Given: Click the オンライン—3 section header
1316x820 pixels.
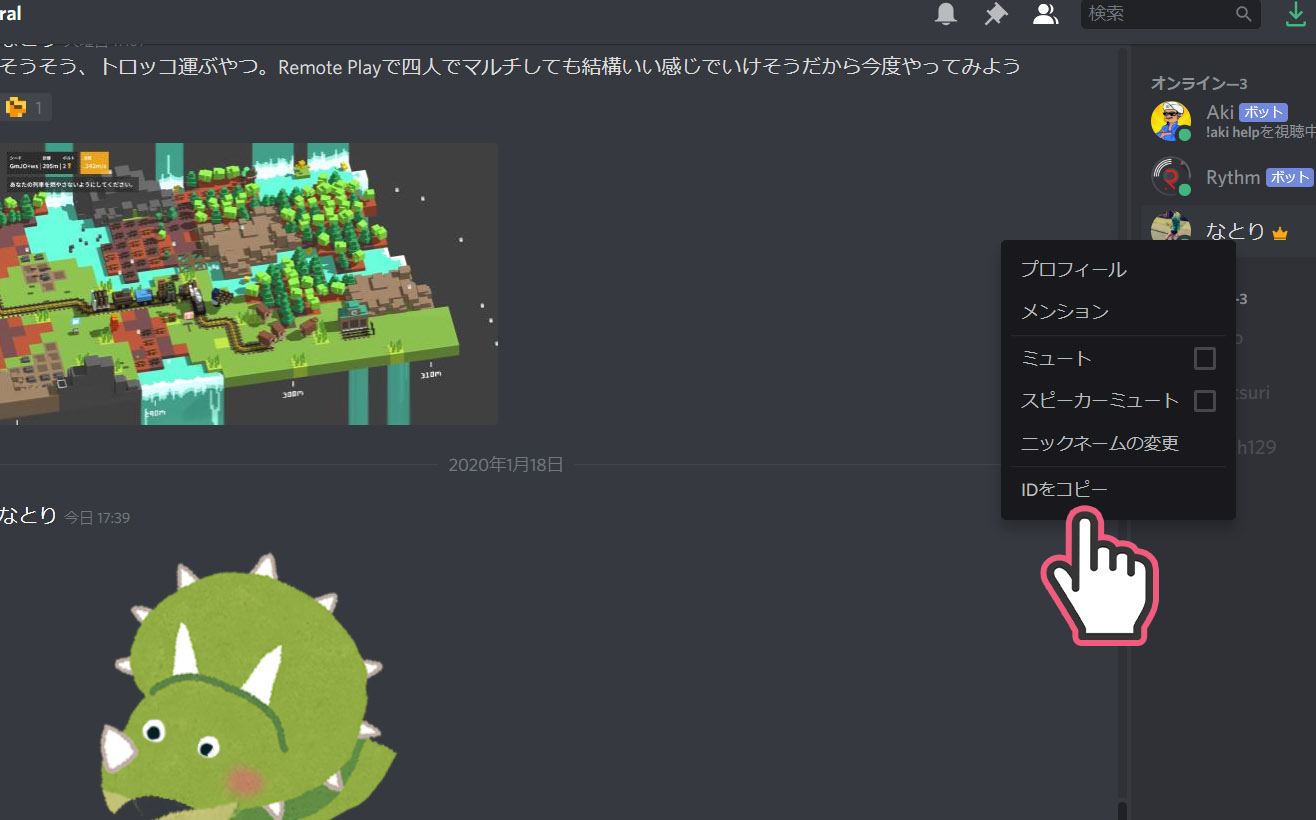Looking at the screenshot, I should coord(1199,83).
